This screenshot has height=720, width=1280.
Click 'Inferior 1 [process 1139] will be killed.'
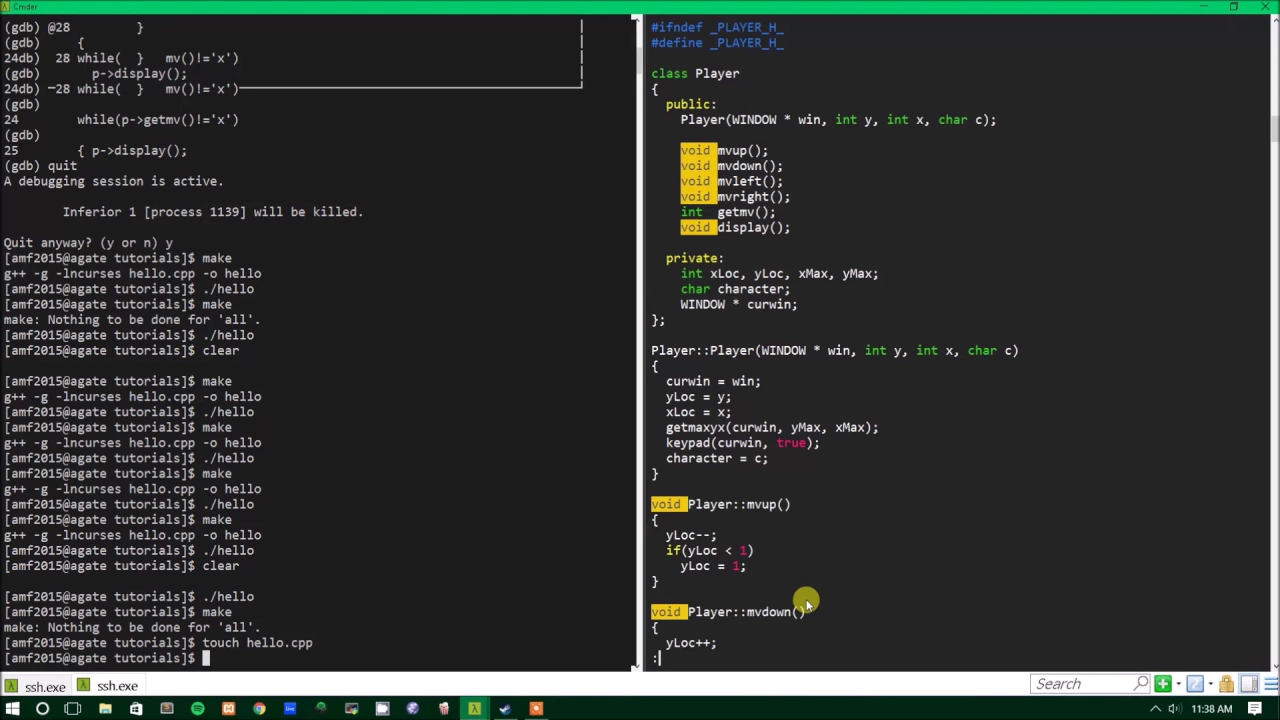pos(212,212)
